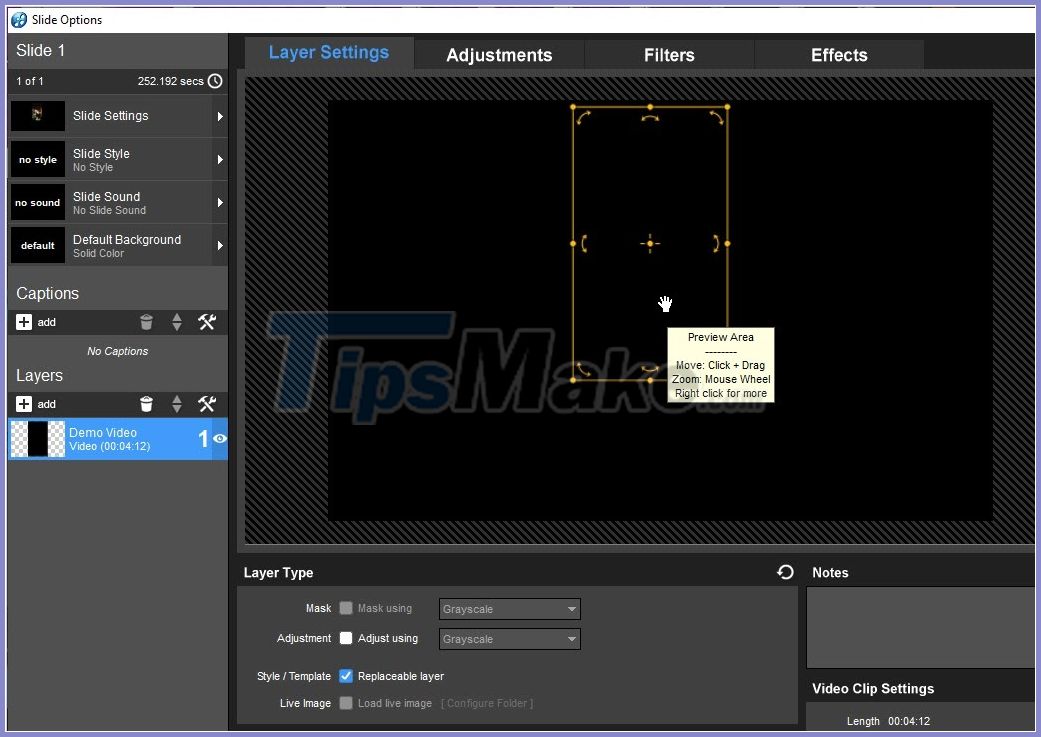Screen dimensions: 1041x737
Task: Enable the Adjust using checkbox
Action: (x=345, y=639)
